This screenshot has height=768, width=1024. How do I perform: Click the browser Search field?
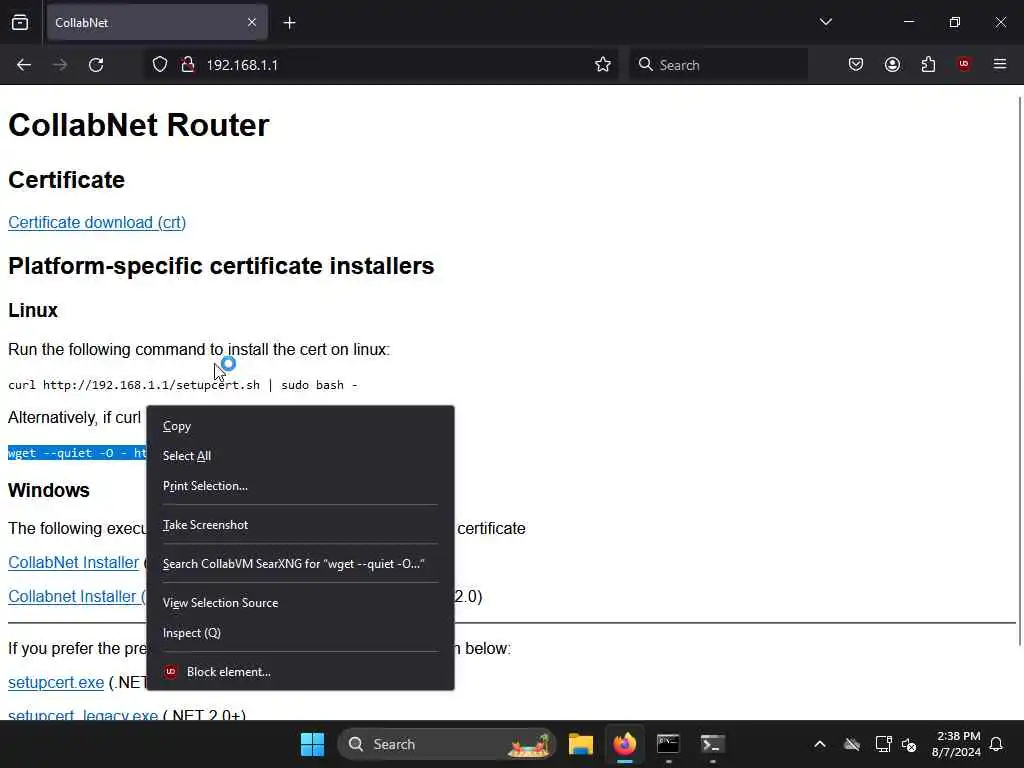(x=718, y=65)
